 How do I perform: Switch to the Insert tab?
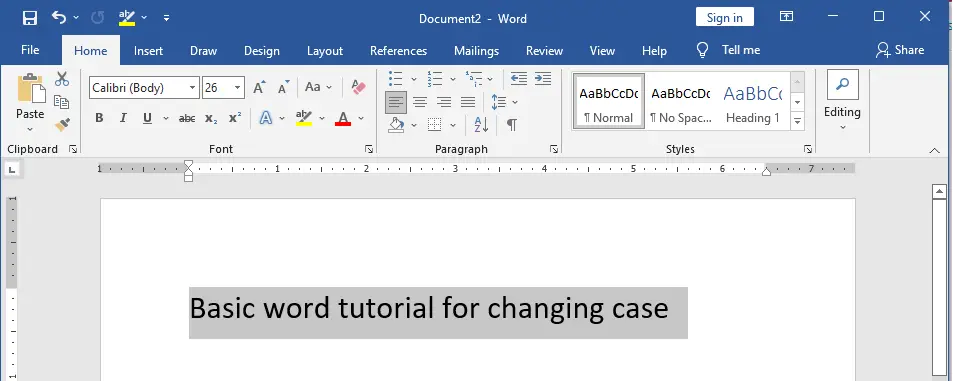(x=148, y=51)
